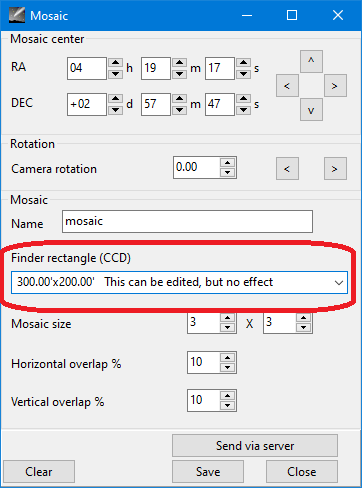Decrease DEC seconds spinner
The image size is (362, 488).
[x=244, y=110]
